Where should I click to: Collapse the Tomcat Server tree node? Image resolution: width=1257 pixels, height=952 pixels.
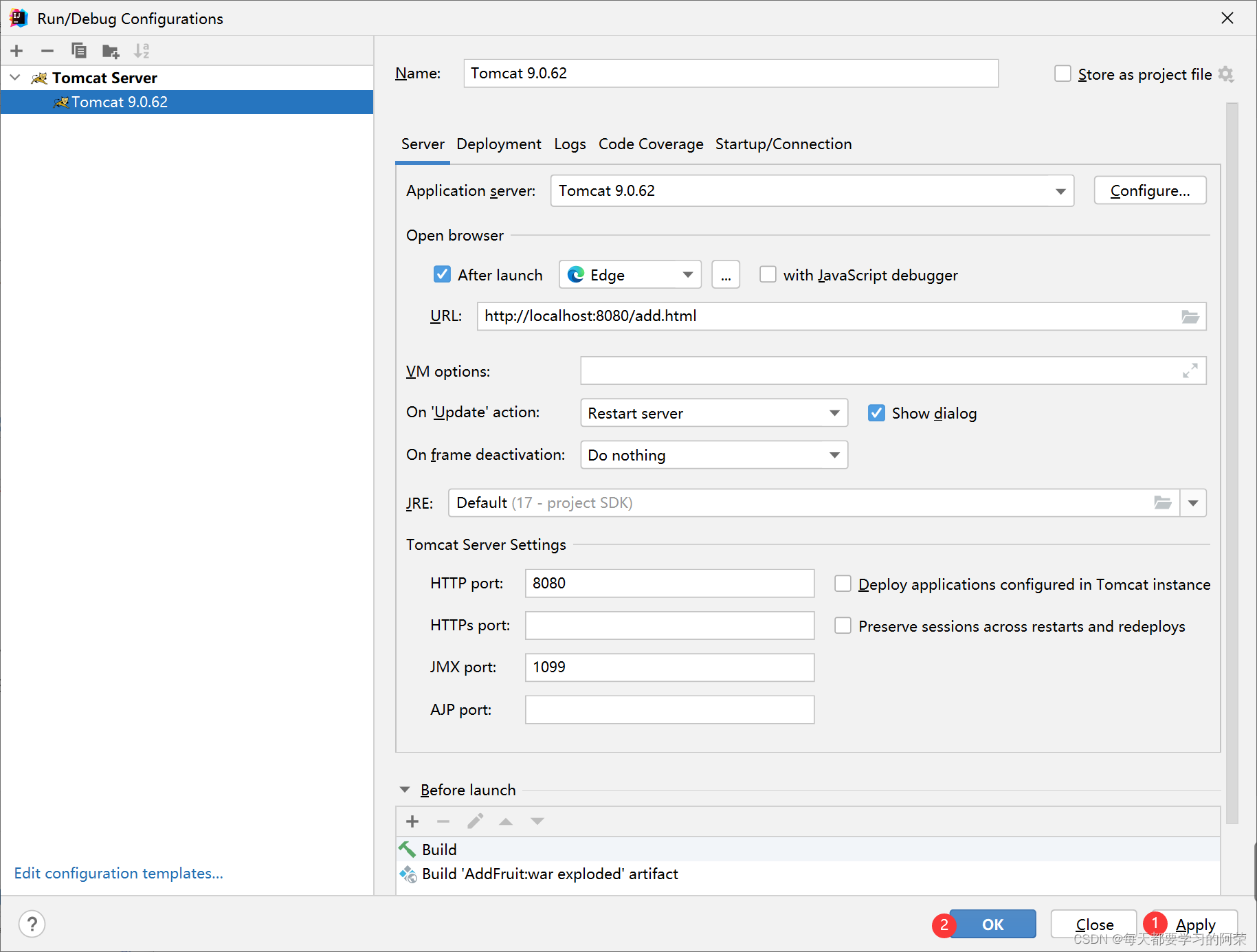coord(15,78)
